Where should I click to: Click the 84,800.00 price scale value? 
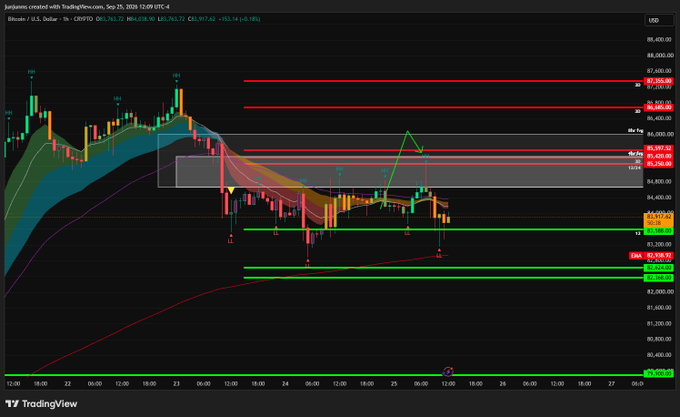(660, 182)
